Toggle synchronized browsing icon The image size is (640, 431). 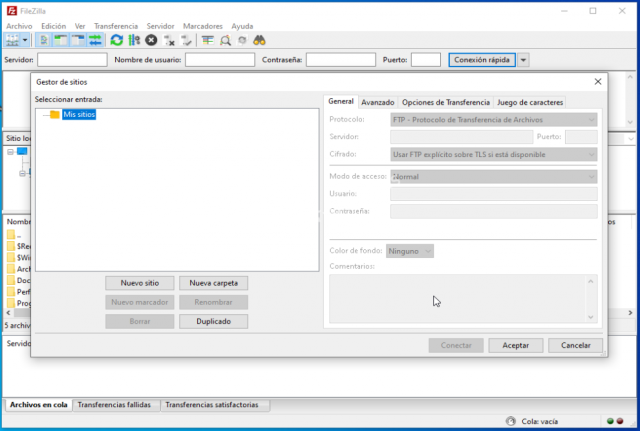(242, 40)
